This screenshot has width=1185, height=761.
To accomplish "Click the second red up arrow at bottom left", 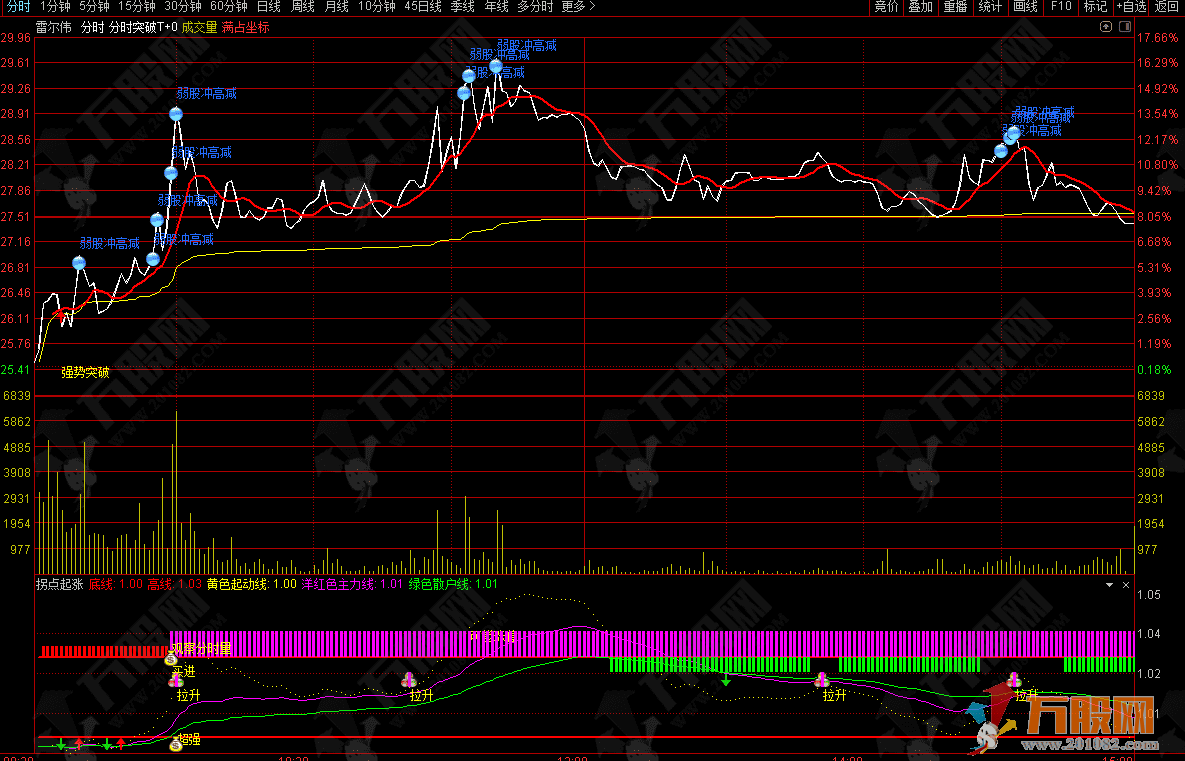I will coord(121,745).
